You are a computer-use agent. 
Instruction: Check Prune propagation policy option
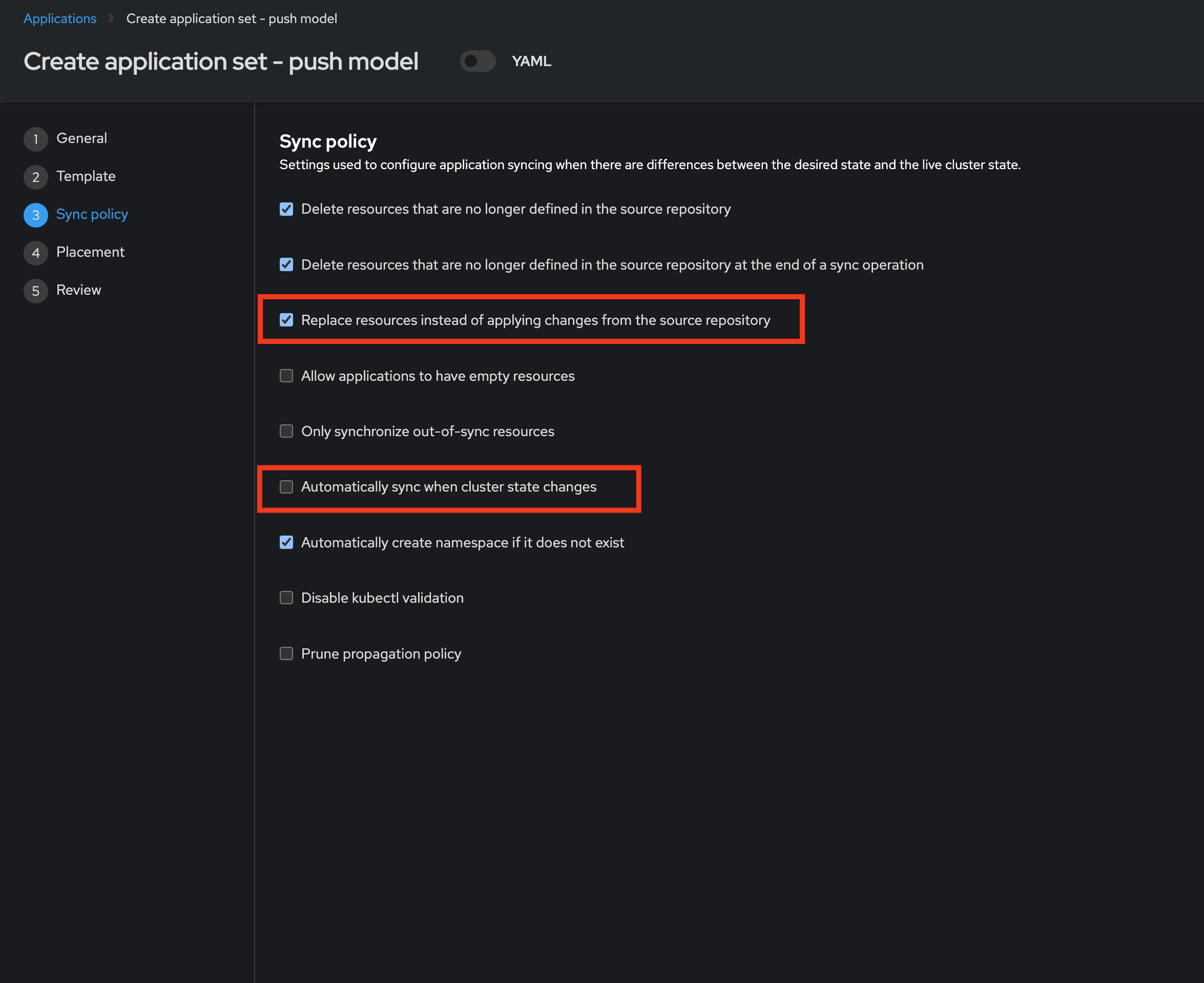tap(286, 653)
